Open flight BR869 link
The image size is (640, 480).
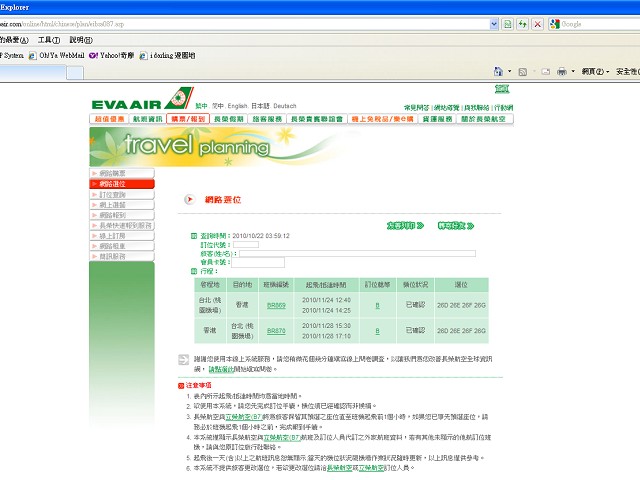point(276,304)
